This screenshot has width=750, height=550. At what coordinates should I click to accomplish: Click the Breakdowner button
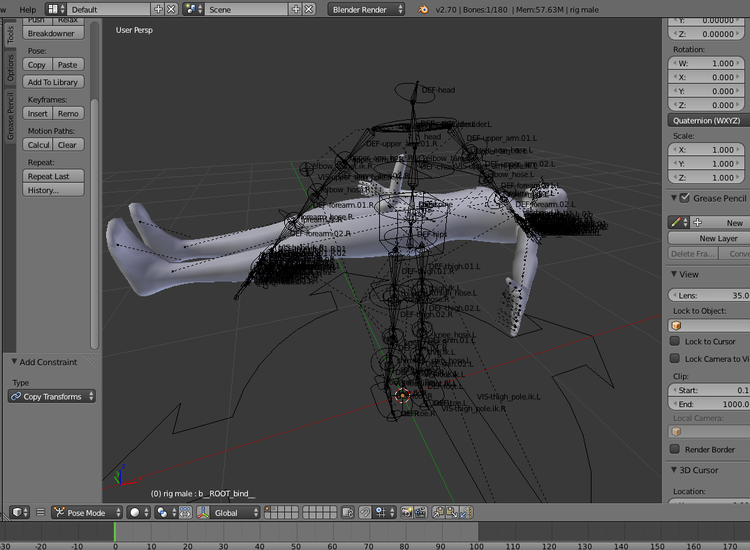(x=53, y=33)
